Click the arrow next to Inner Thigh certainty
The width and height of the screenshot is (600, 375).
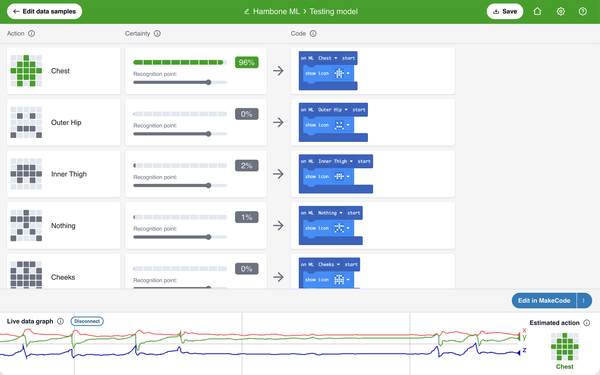[279, 174]
